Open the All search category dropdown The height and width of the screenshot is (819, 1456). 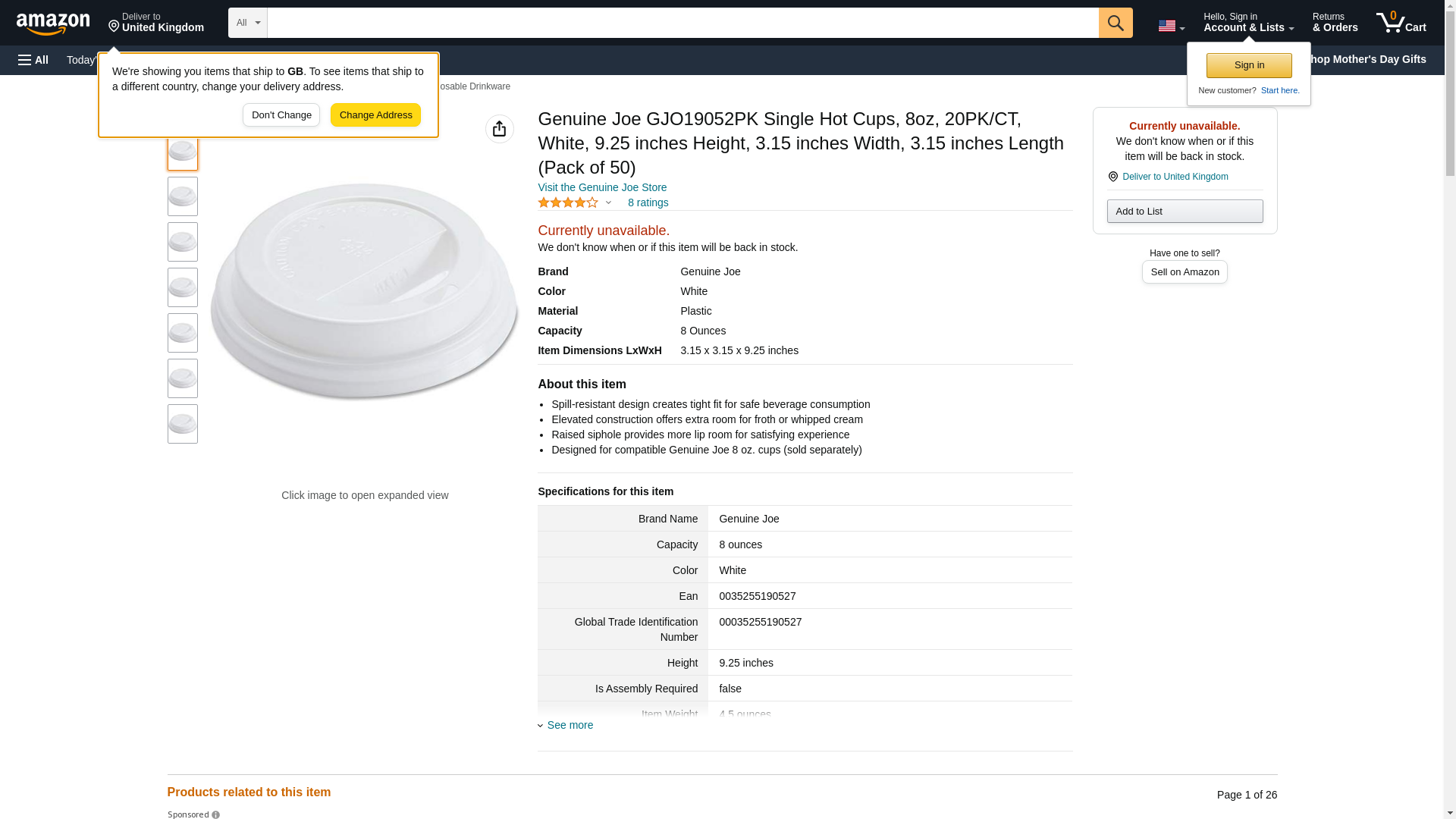pos(247,23)
